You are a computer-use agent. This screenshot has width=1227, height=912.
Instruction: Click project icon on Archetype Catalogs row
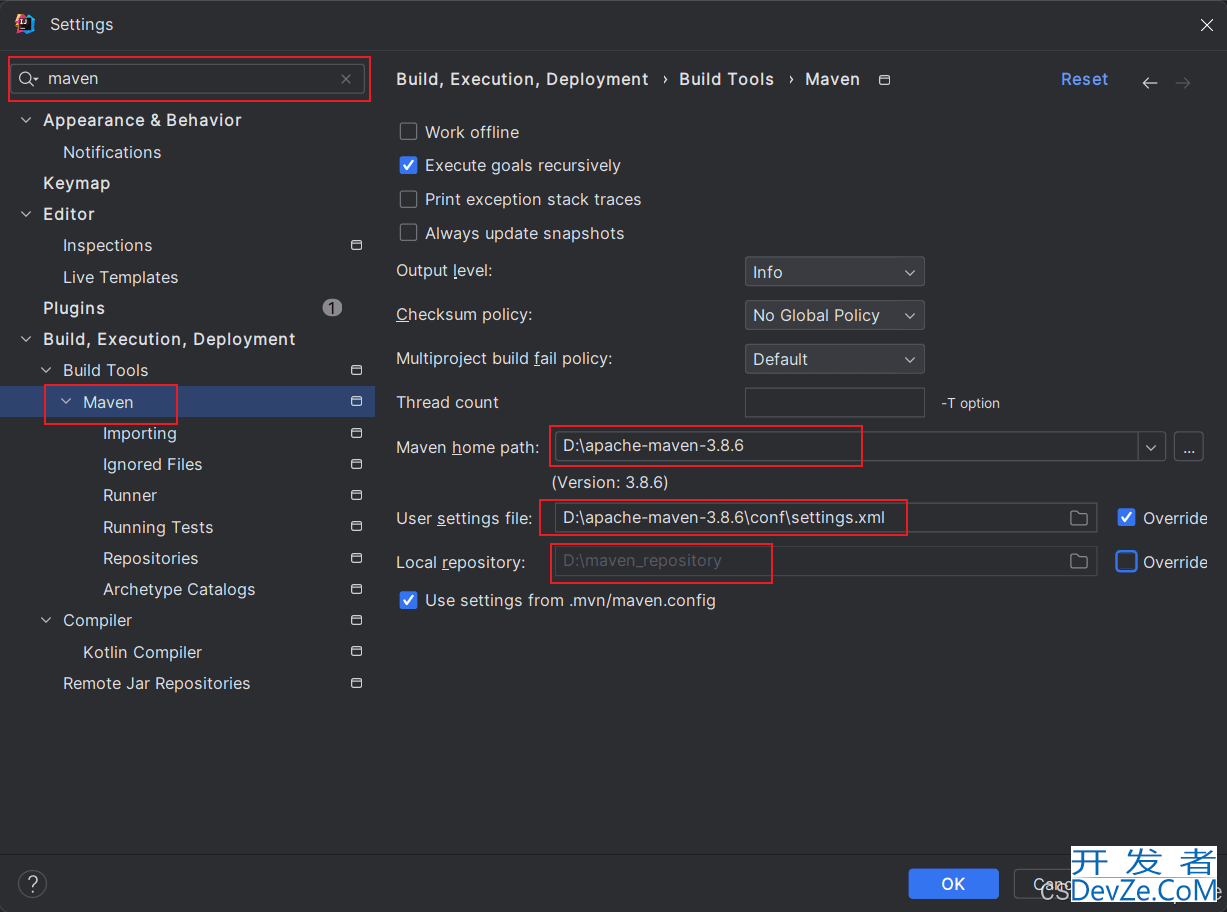coord(356,589)
